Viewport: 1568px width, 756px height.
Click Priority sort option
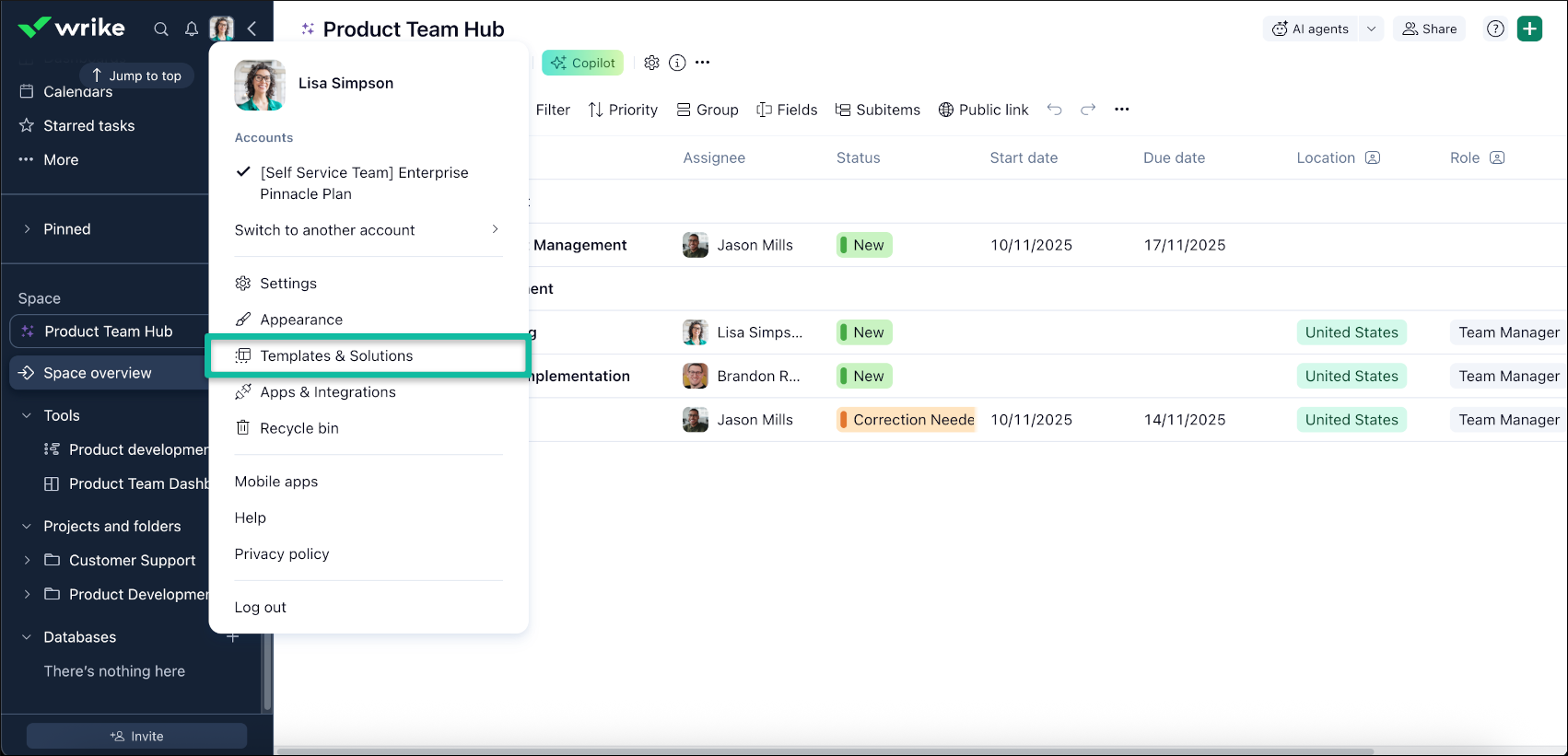click(x=623, y=110)
